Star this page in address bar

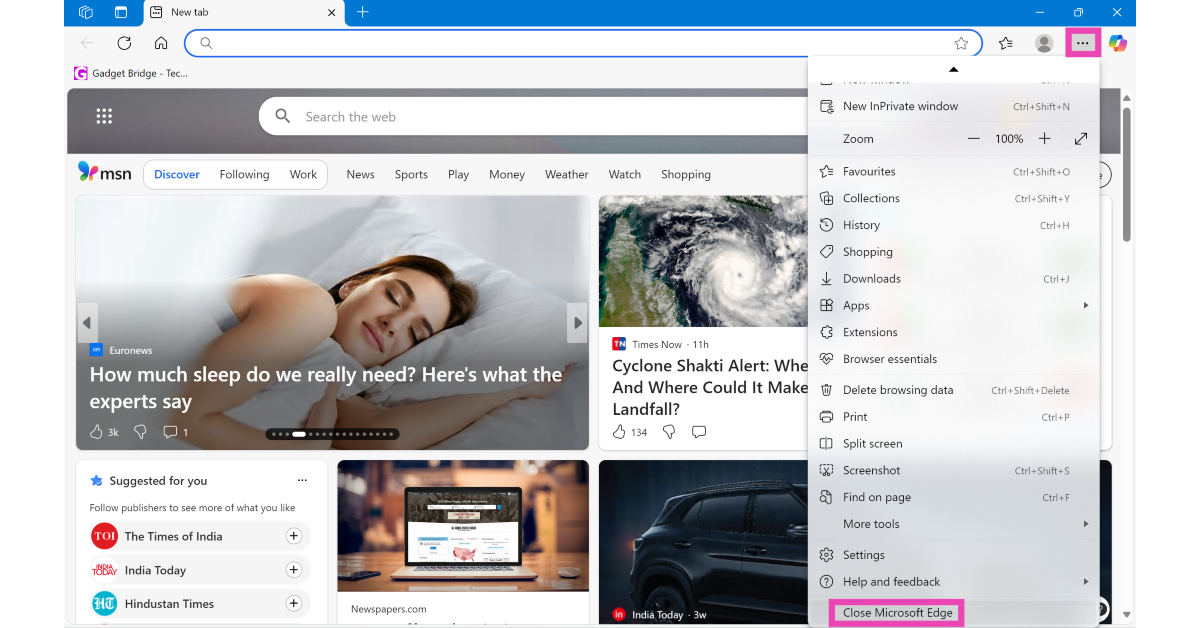tap(961, 43)
